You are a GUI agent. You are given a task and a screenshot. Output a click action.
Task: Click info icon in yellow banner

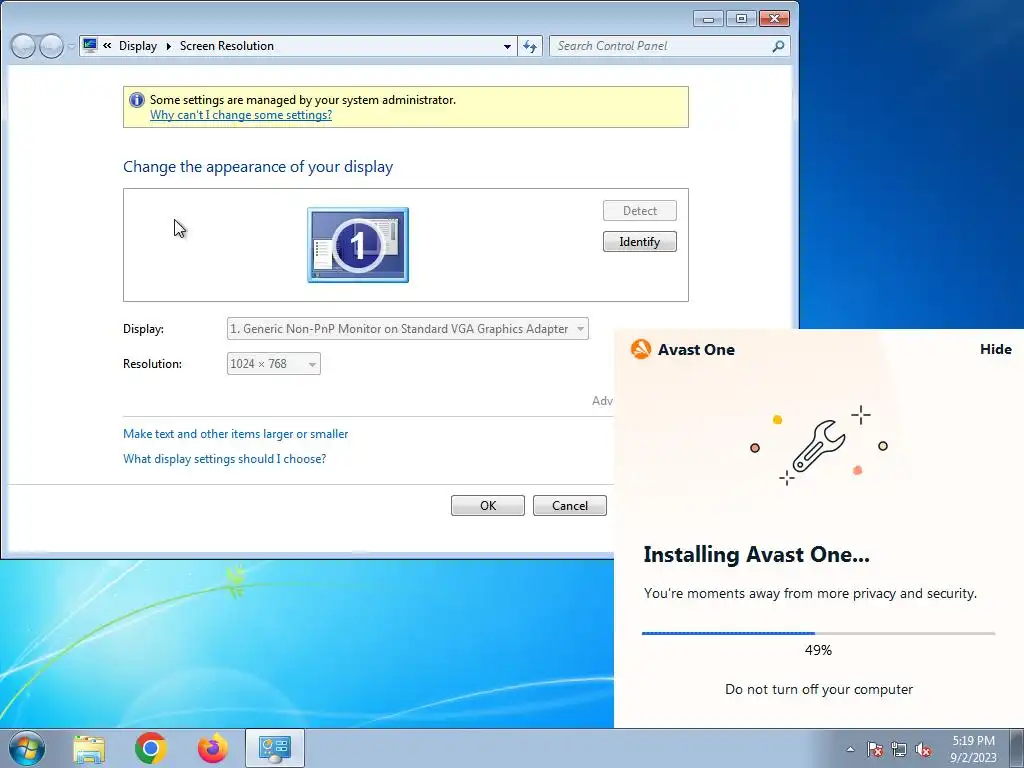click(136, 100)
